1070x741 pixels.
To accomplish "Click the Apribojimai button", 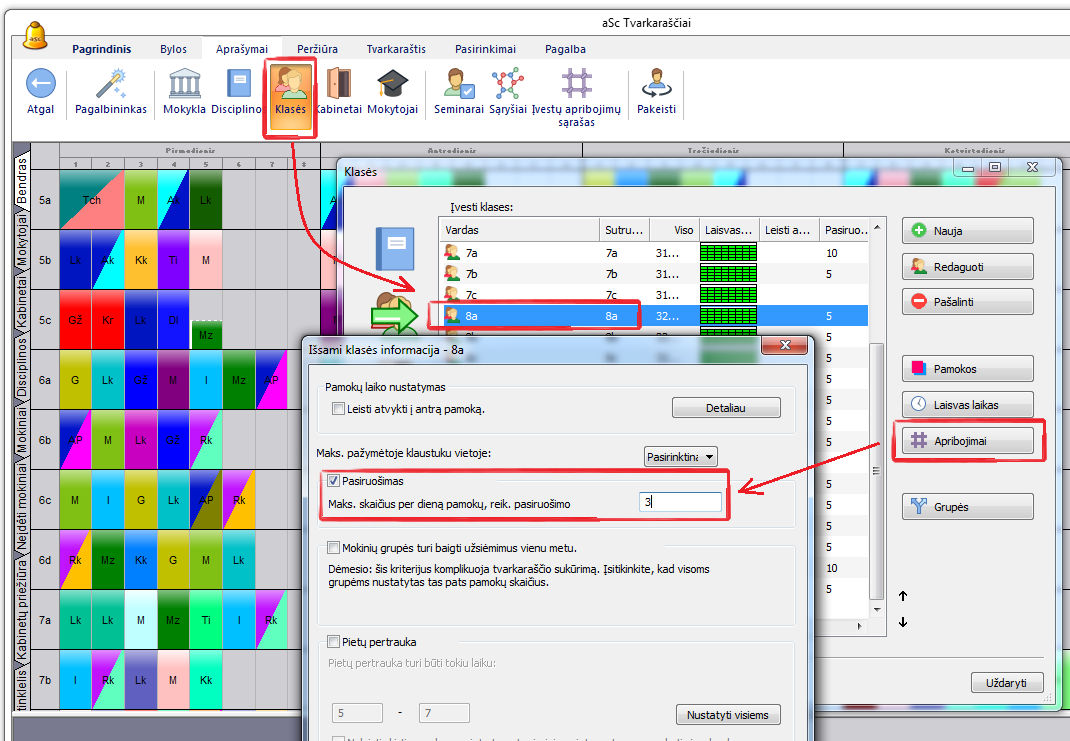I will 967,441.
